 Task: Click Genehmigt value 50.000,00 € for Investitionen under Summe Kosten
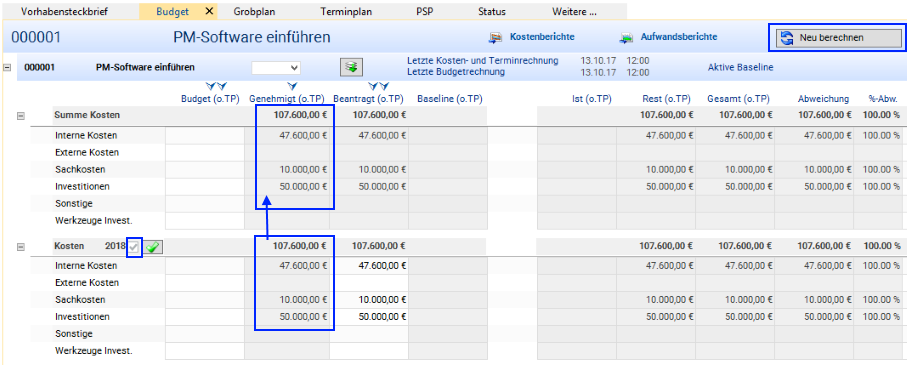(303, 187)
